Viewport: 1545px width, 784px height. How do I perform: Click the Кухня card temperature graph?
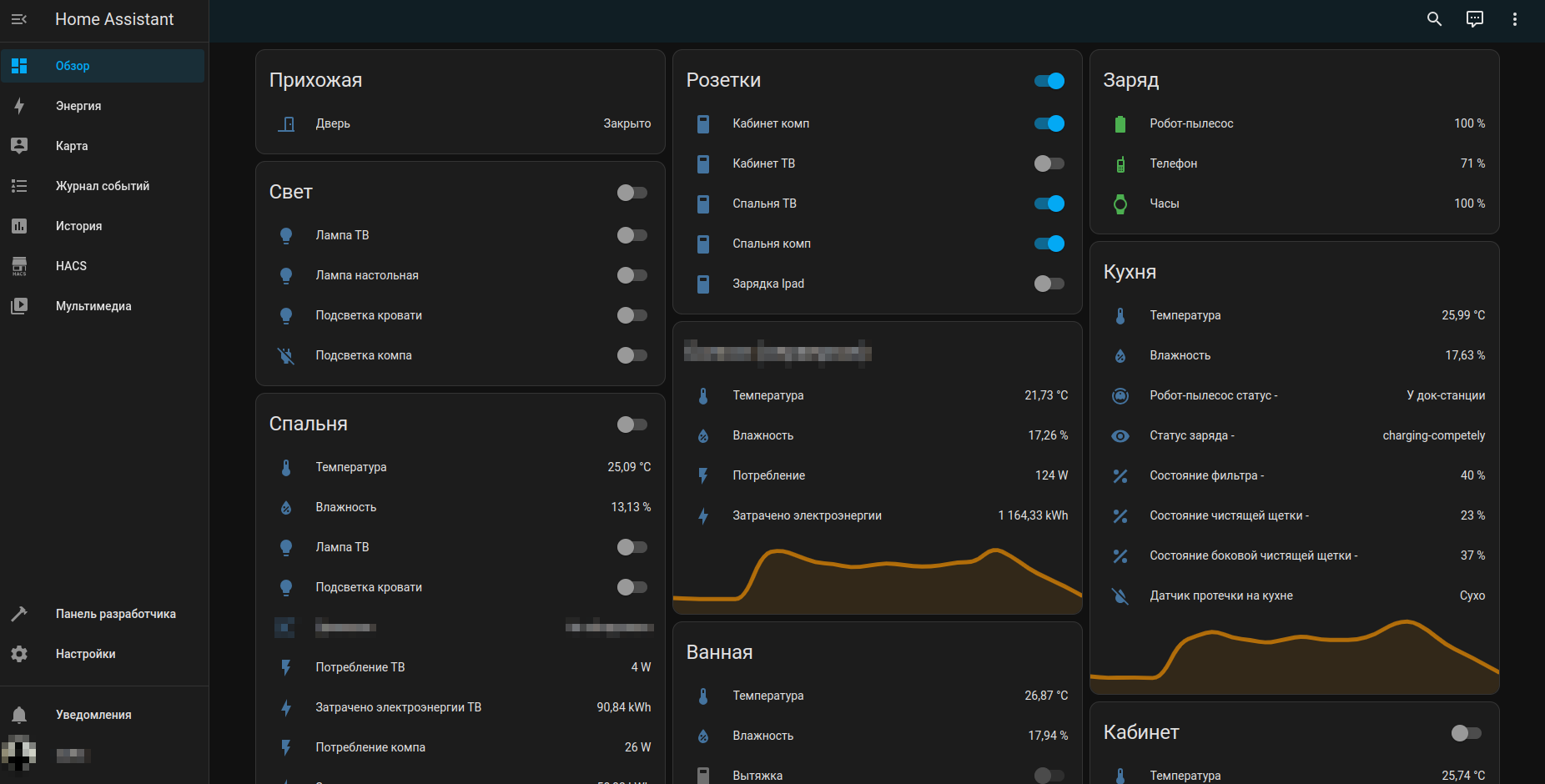(1295, 656)
